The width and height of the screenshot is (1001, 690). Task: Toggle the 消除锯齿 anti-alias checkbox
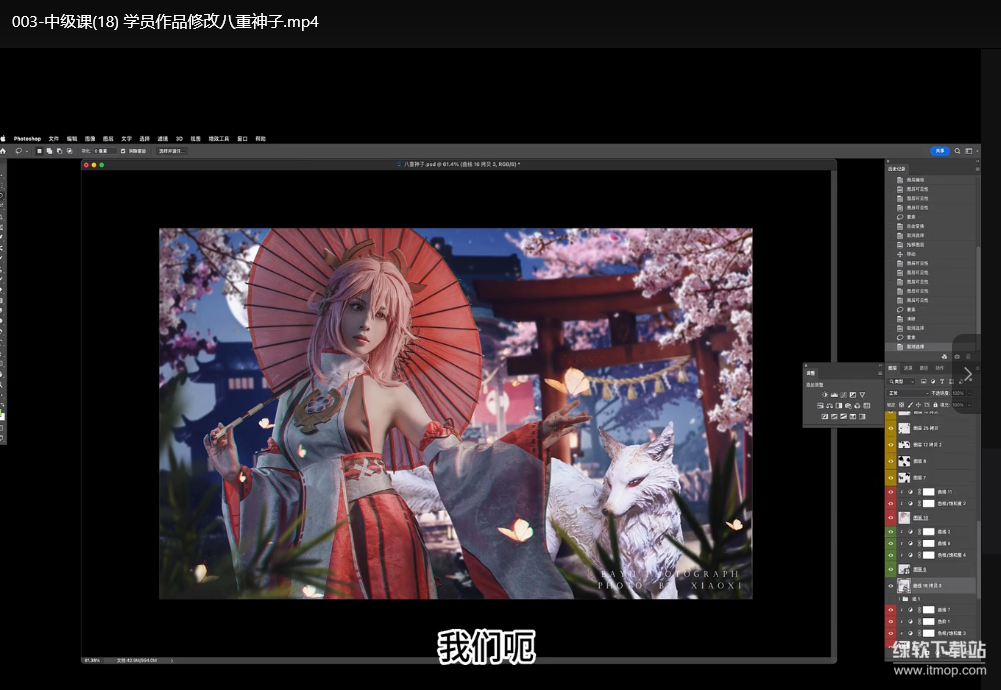click(123, 151)
